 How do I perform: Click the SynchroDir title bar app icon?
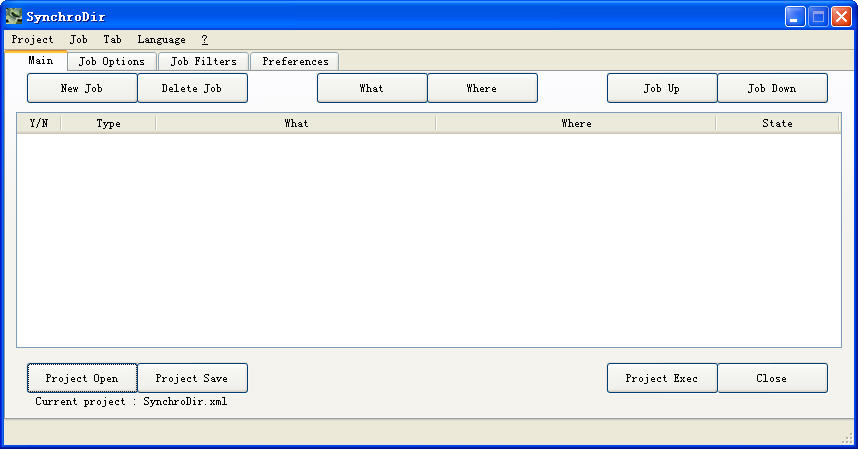pyautogui.click(x=14, y=16)
